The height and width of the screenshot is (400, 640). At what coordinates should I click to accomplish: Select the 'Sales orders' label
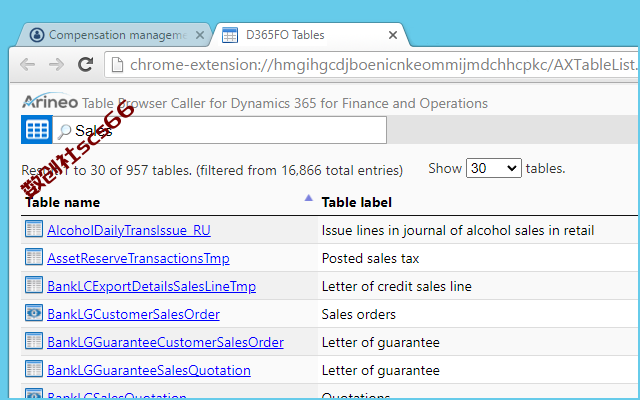[358, 314]
